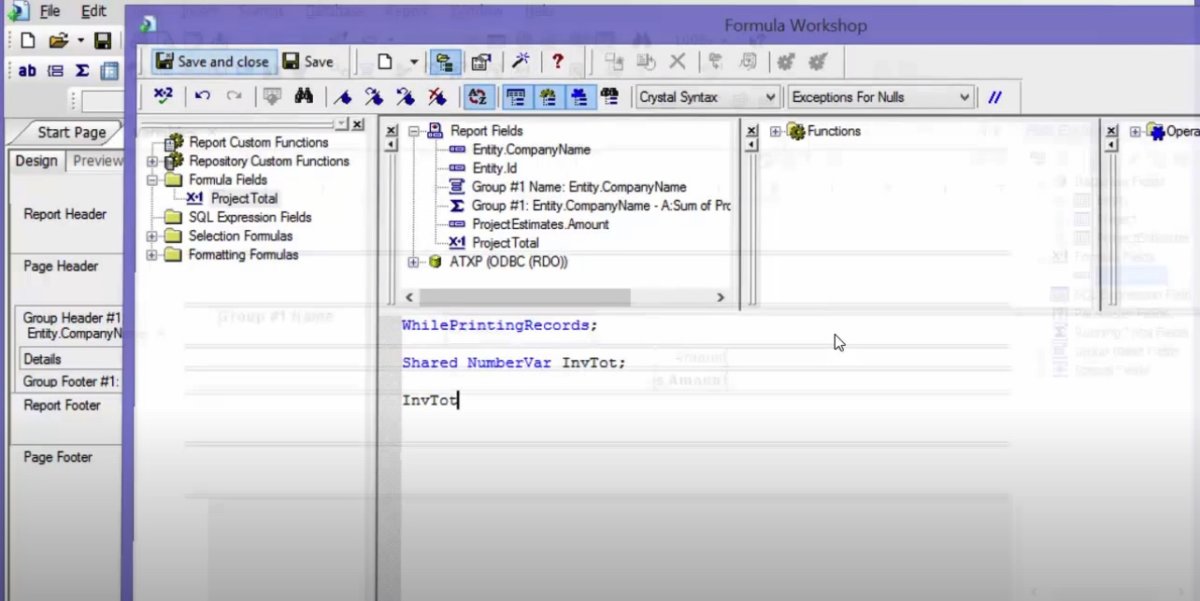This screenshot has height=601, width=1200.
Task: Click the Formula Expert wand icon
Action: pyautogui.click(x=520, y=62)
